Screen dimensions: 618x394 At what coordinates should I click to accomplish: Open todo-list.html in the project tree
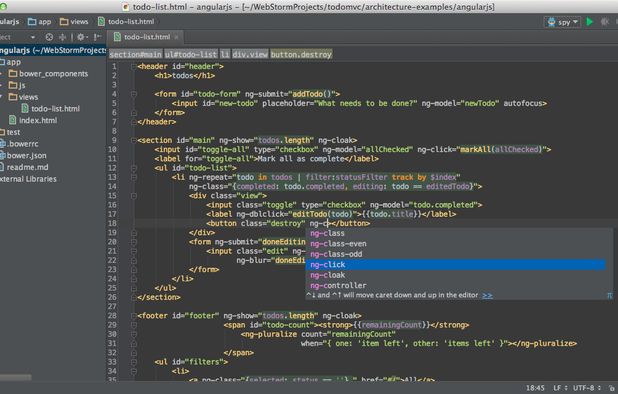[50, 109]
